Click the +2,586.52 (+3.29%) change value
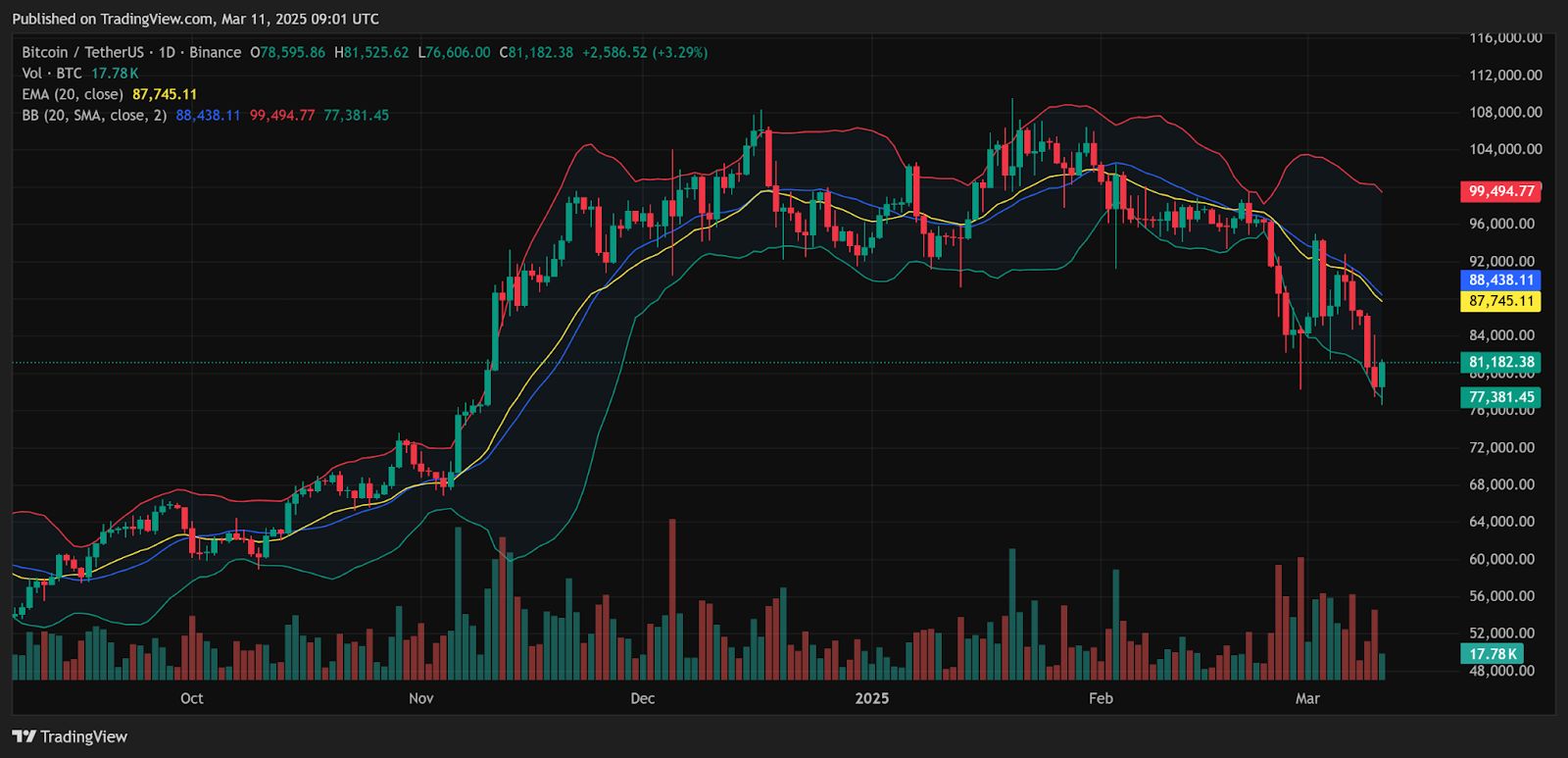 pyautogui.click(x=645, y=52)
